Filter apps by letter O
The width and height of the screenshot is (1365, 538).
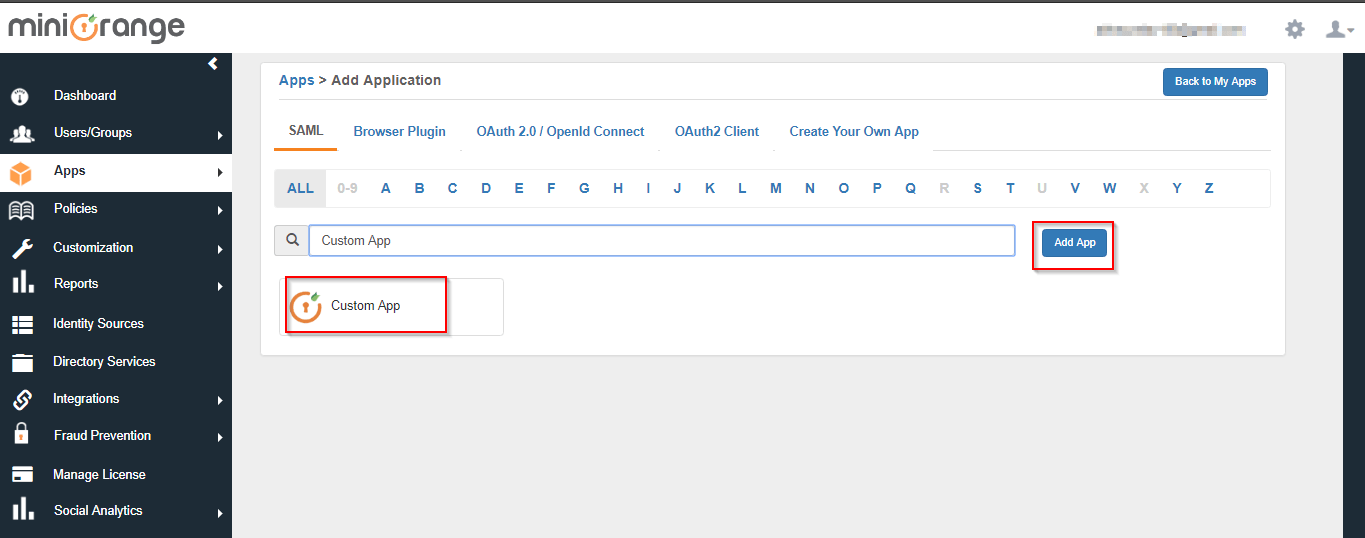pos(843,188)
